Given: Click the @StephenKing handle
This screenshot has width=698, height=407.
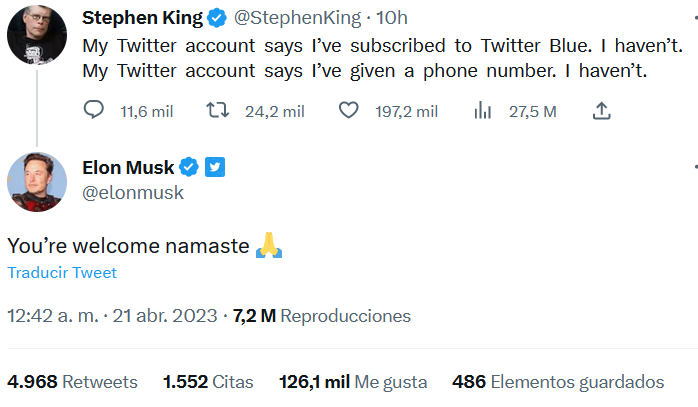Looking at the screenshot, I should pos(298,18).
